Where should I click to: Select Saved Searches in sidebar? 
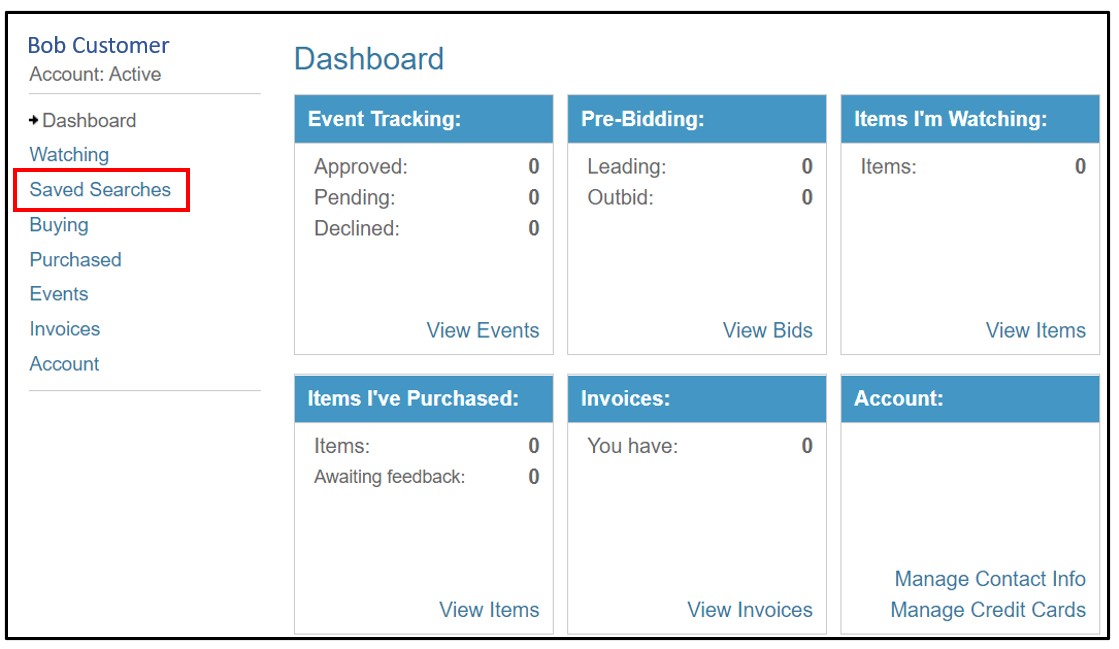click(x=100, y=190)
